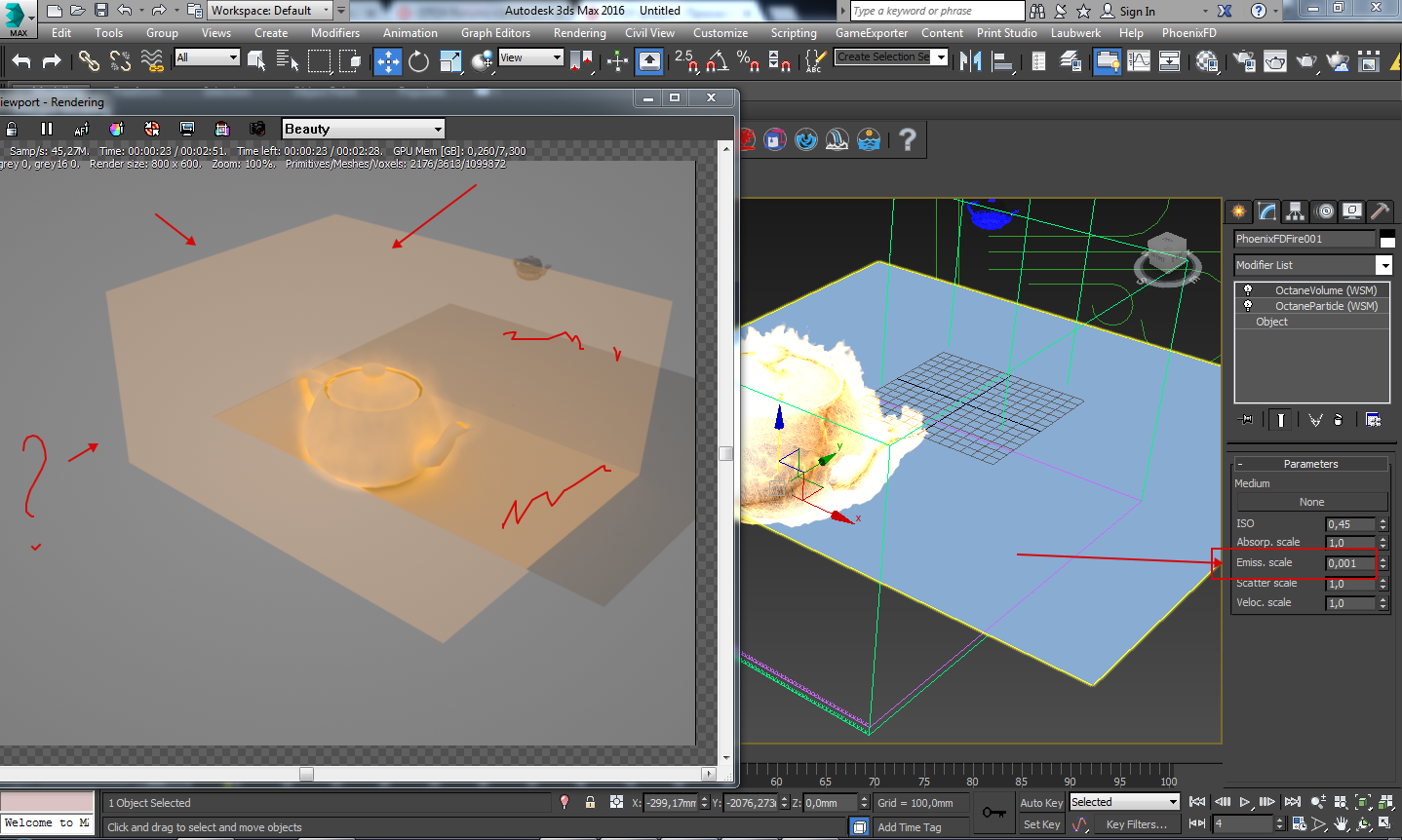Toggle Pin Stack in modifier panel
Viewport: 1402px width, 840px height.
click(x=1247, y=420)
